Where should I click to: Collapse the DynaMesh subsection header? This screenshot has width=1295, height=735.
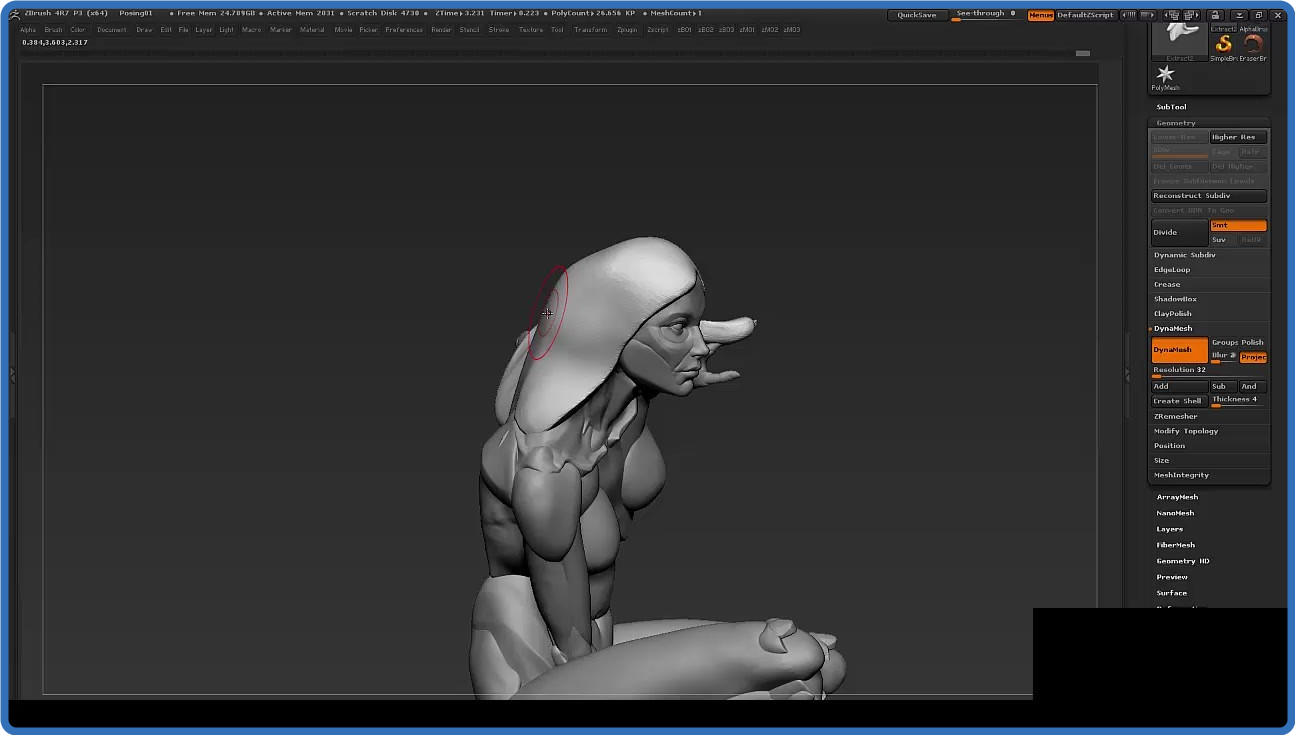(x=1173, y=329)
